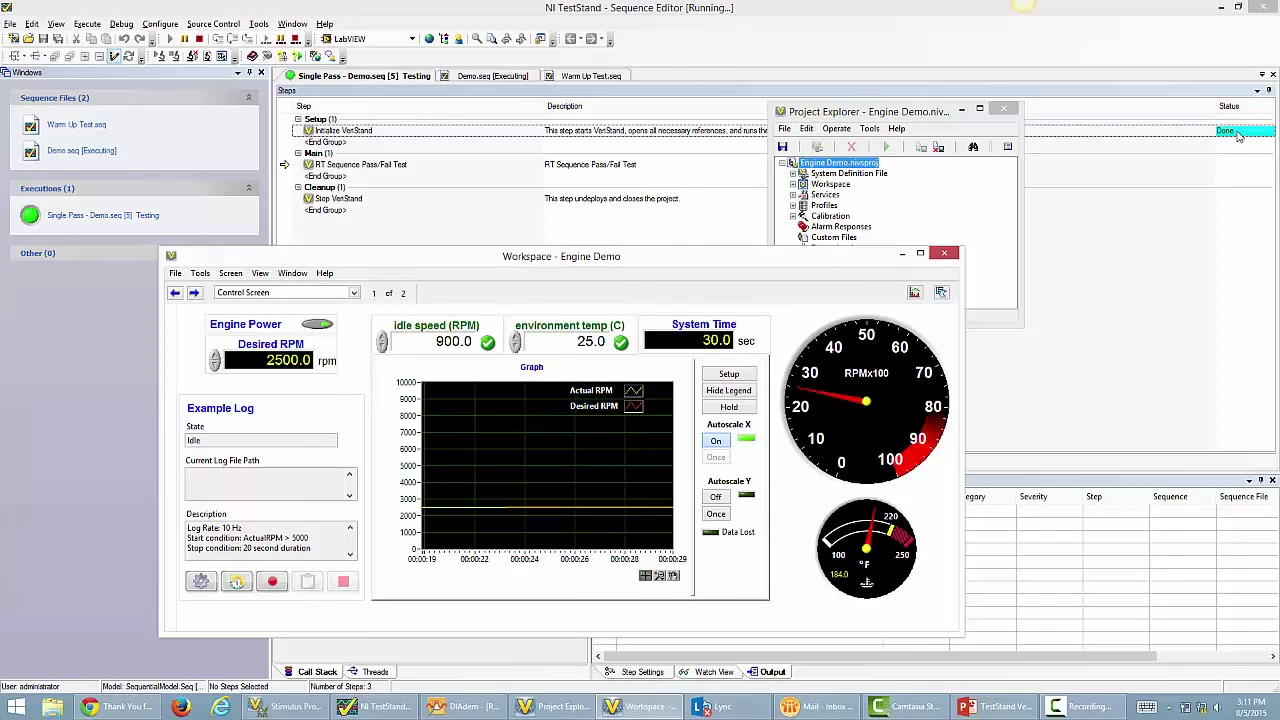
Task: Open the Operate menu in Project Explorer
Action: coord(836,129)
